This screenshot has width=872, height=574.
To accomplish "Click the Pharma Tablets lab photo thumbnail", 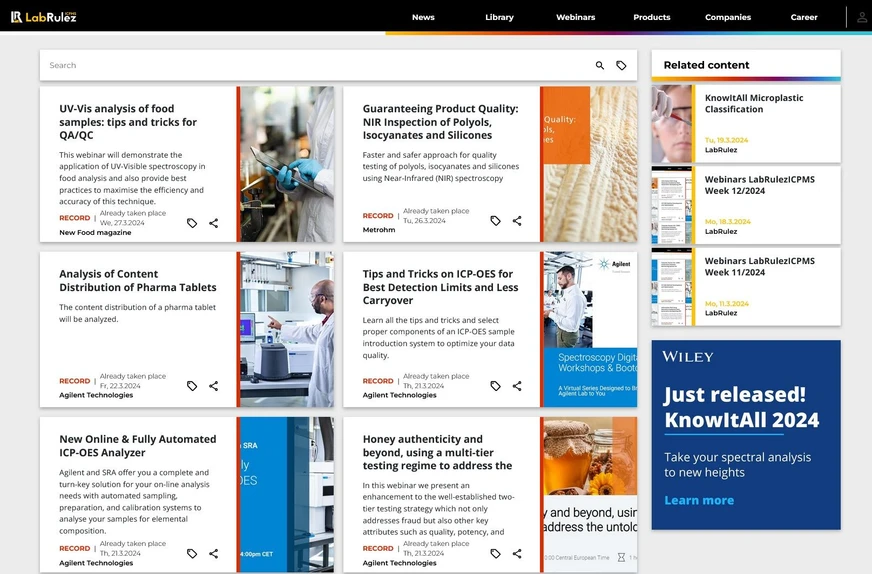I will tap(287, 329).
